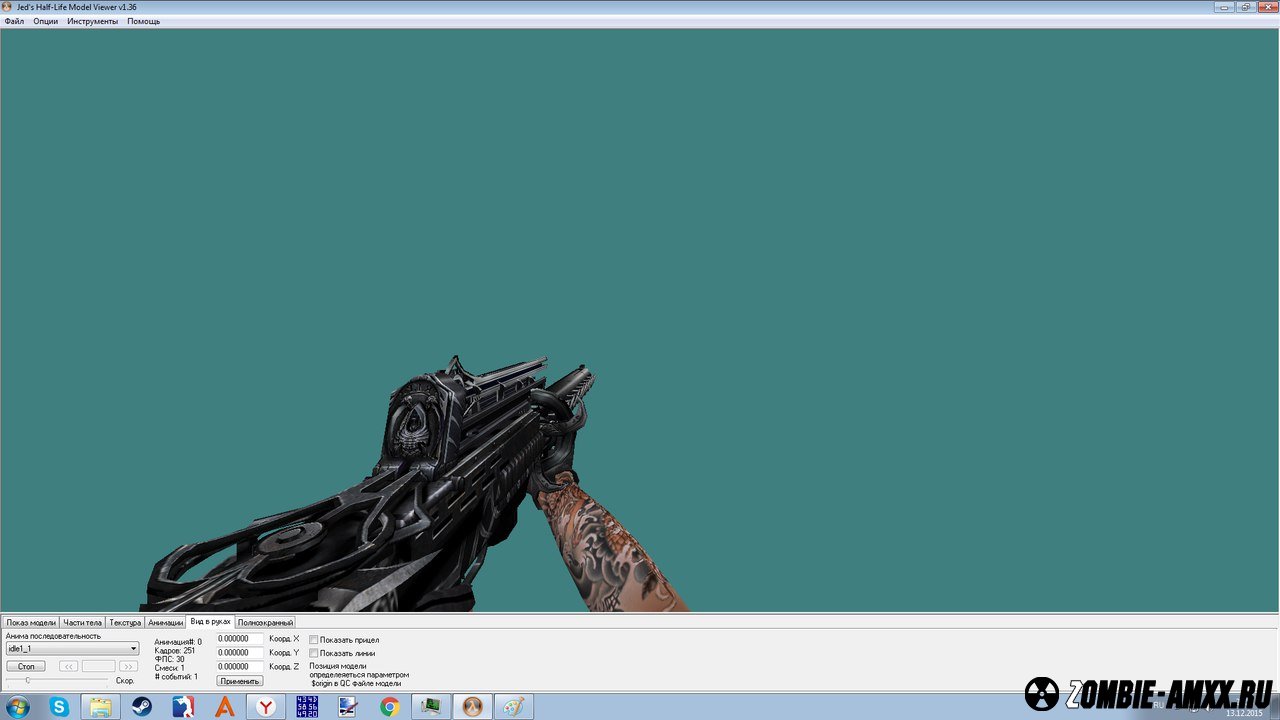
Task: Open the Файл menu
Action: [14, 21]
